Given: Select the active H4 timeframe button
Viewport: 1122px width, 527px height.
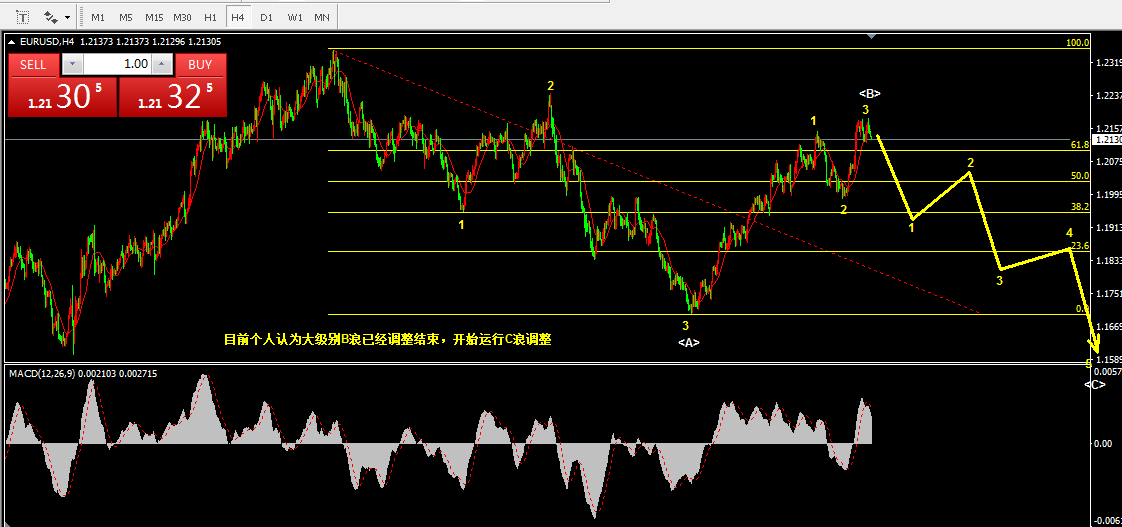Looking at the screenshot, I should point(238,16).
